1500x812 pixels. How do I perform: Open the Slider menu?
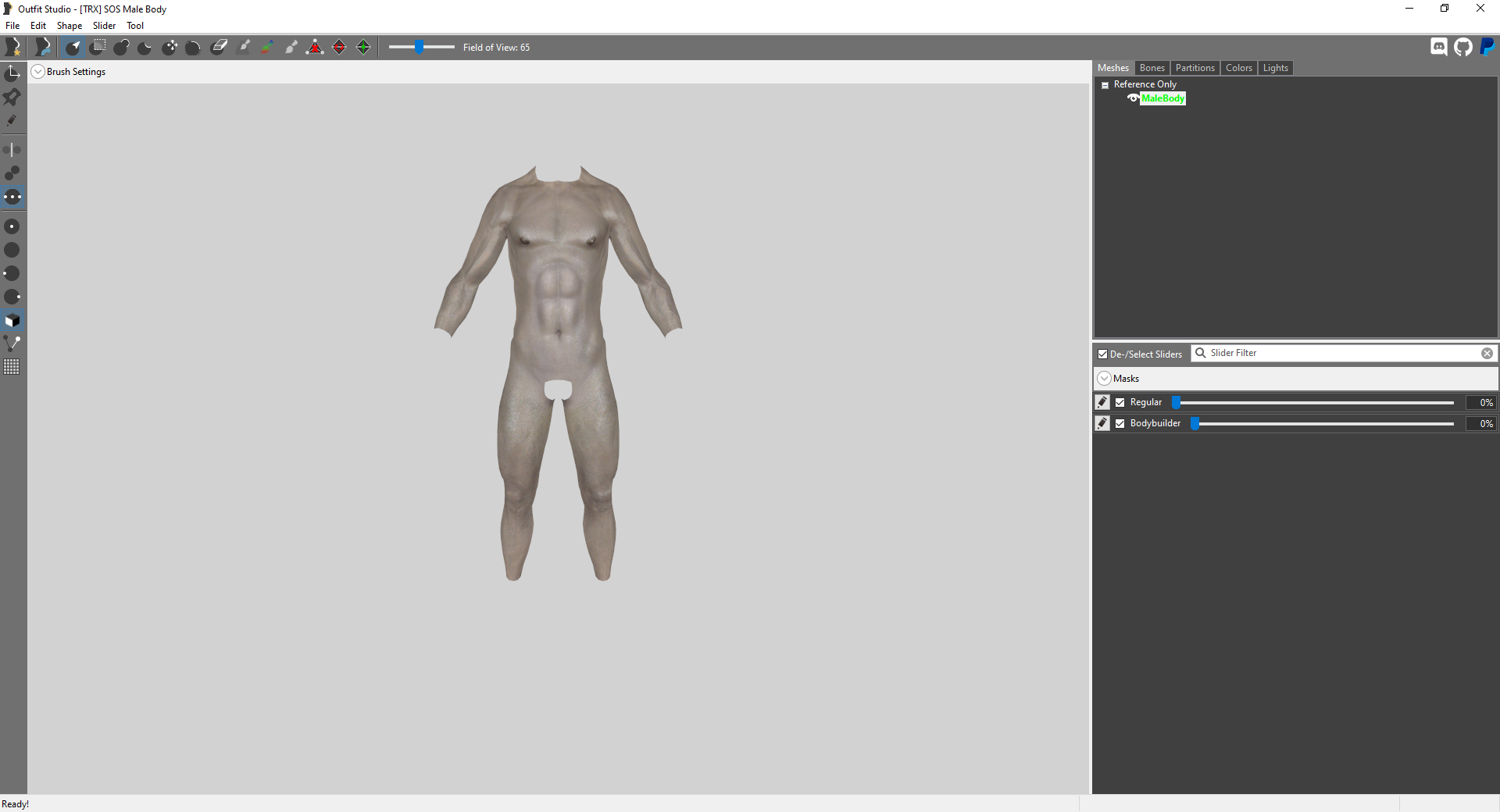(104, 26)
